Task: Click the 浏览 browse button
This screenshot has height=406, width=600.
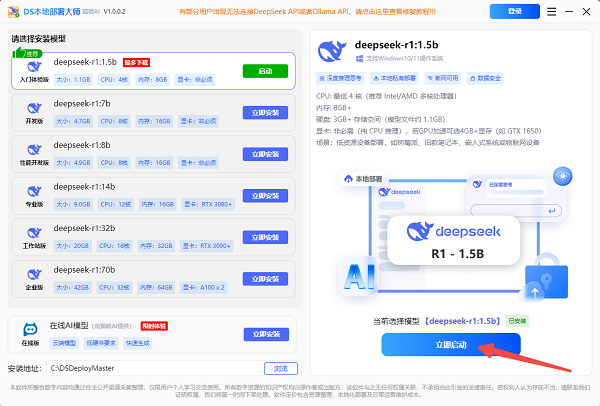Action: (x=281, y=368)
